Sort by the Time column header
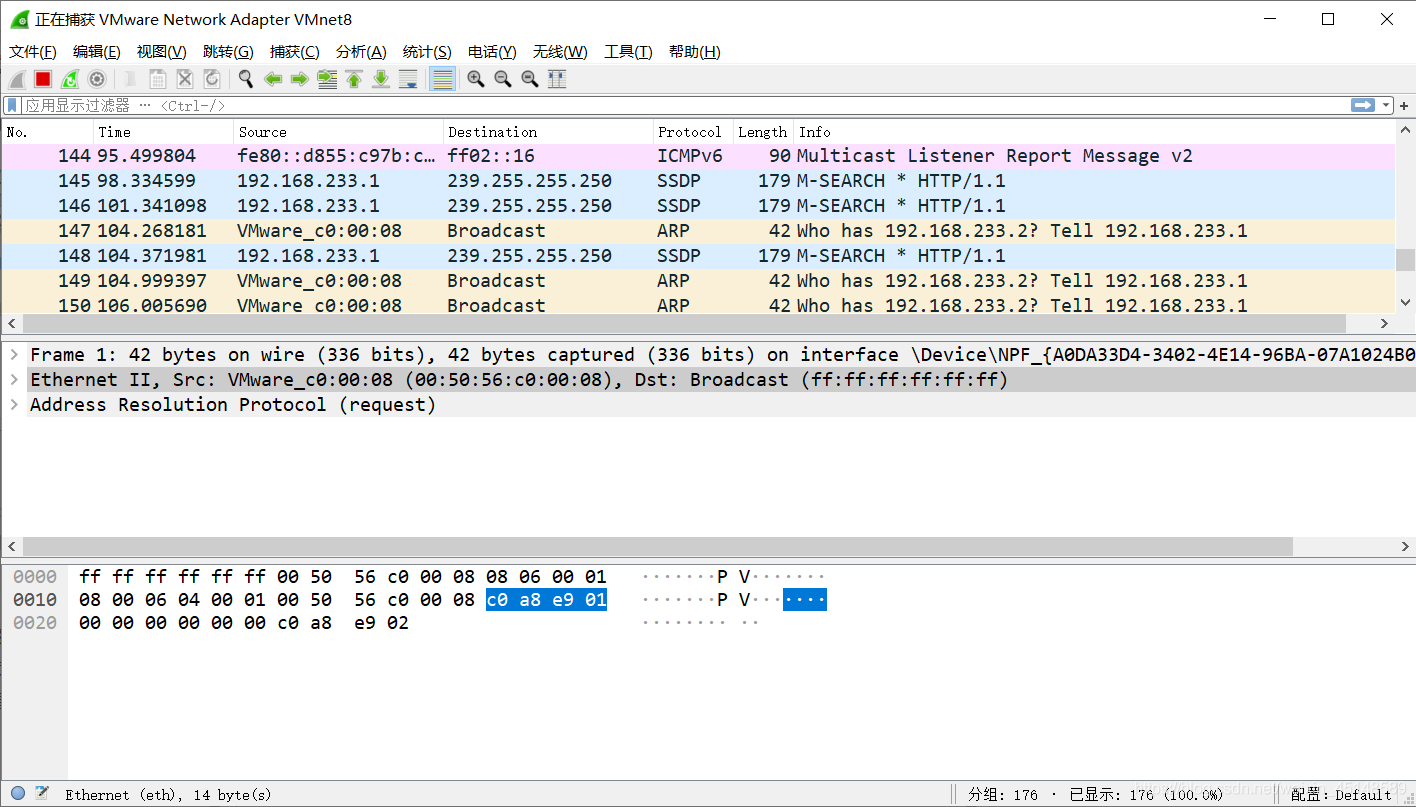This screenshot has width=1416, height=807. tap(164, 132)
